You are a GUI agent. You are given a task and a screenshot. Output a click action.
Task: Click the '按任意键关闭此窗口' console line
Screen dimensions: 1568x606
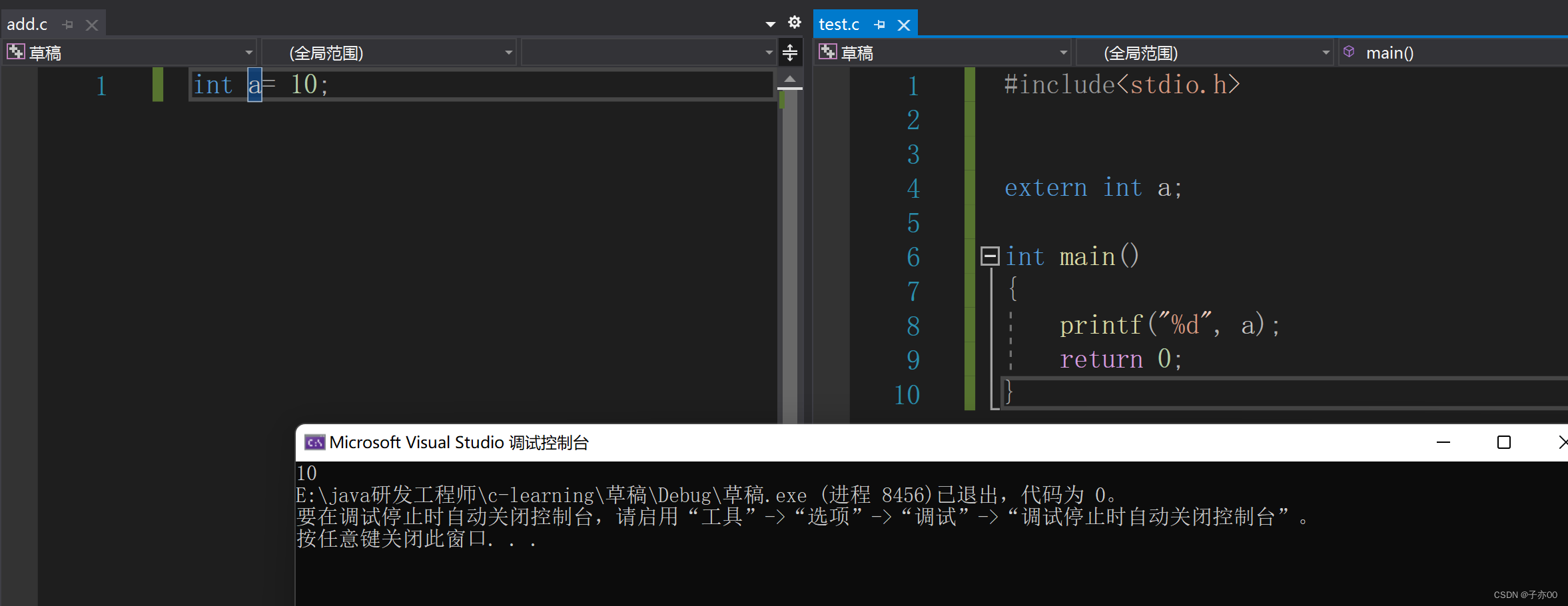416,538
